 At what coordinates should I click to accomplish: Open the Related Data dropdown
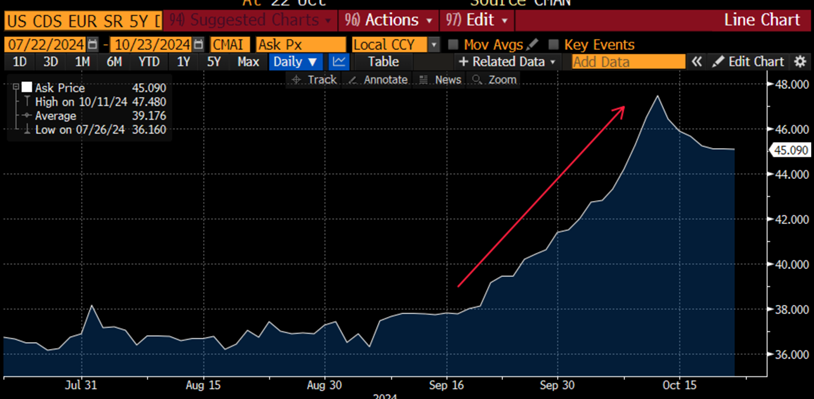508,62
